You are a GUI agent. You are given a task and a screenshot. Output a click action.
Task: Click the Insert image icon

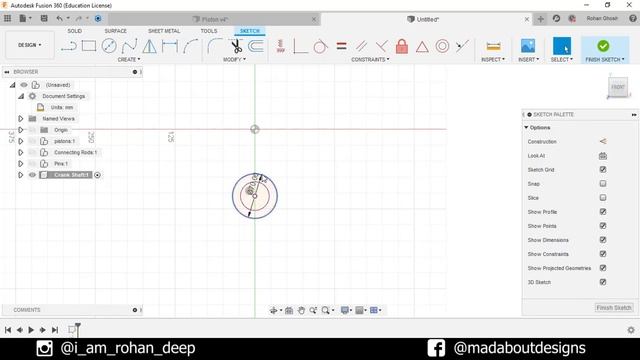tap(528, 46)
